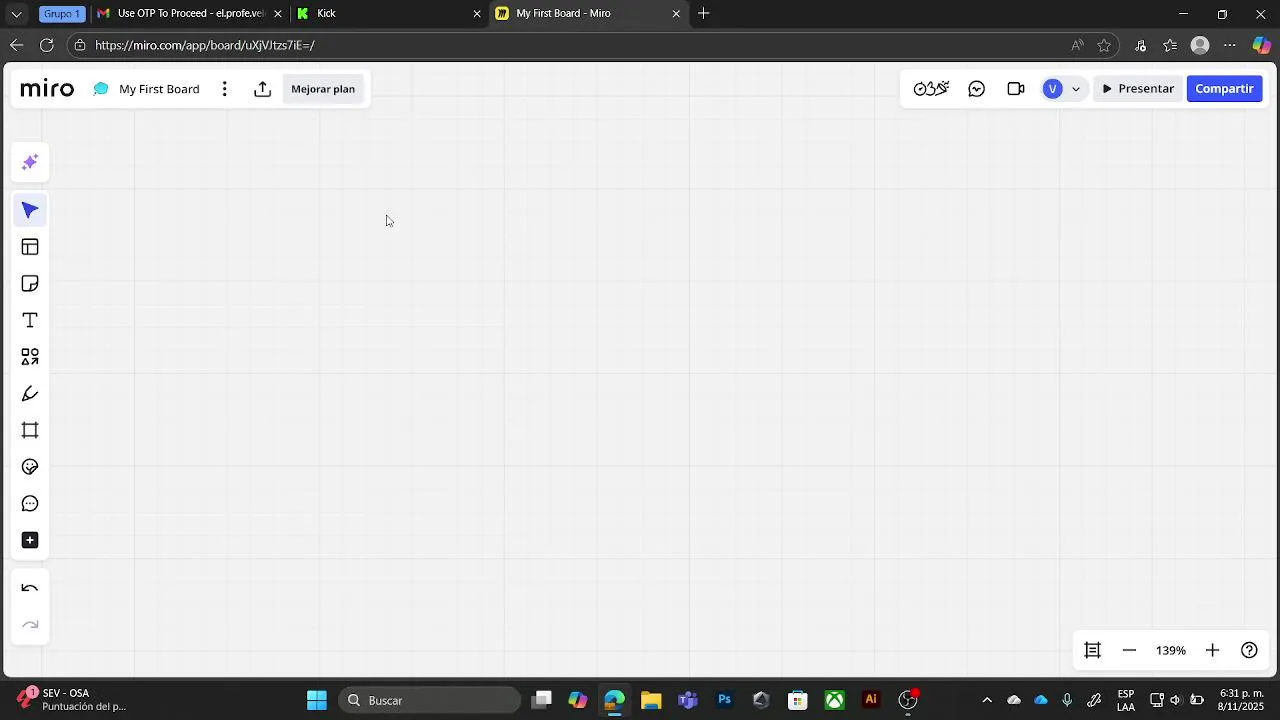
Task: Open the My First Board title
Action: pos(159,89)
